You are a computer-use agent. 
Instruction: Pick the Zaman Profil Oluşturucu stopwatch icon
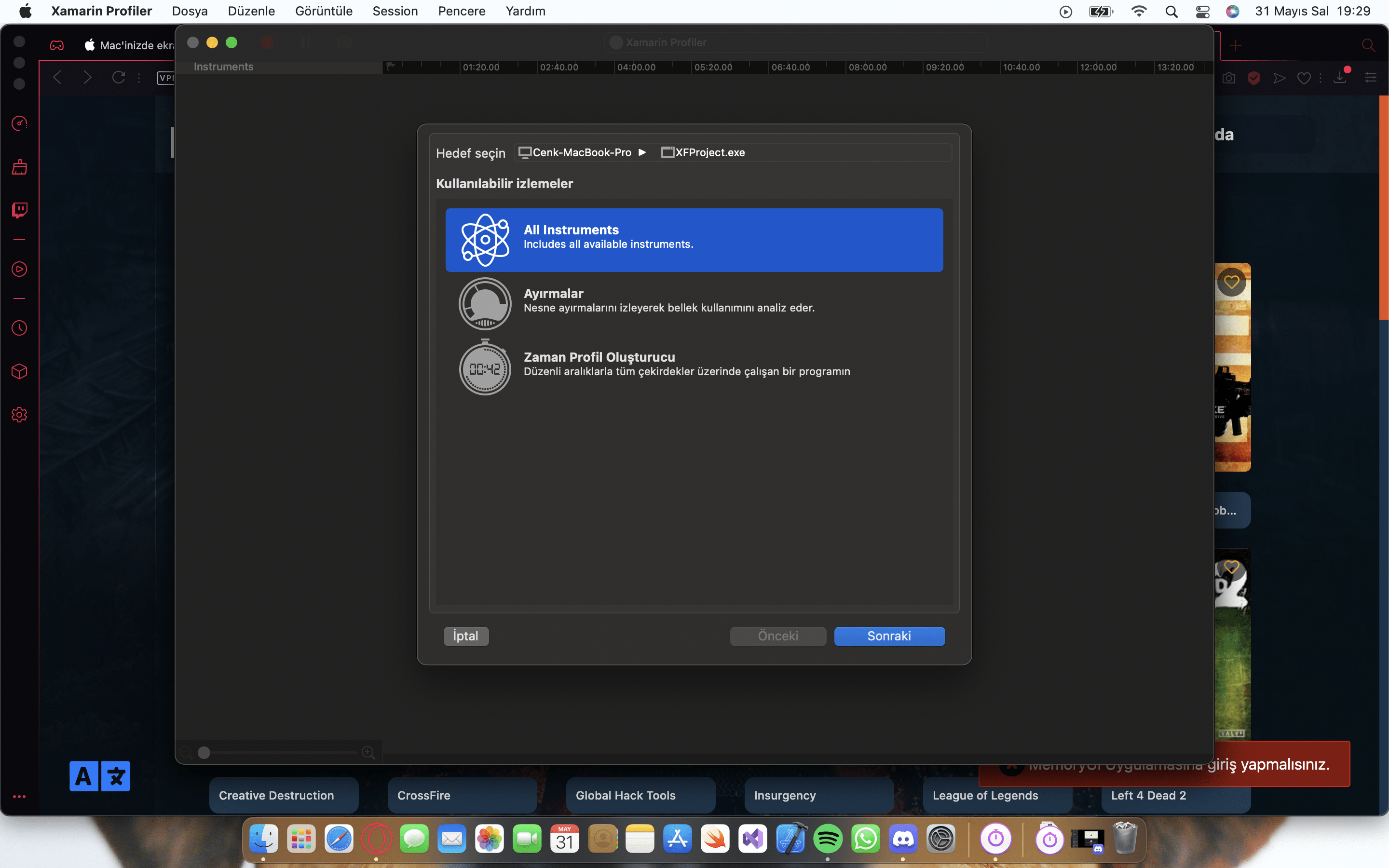coord(485,367)
